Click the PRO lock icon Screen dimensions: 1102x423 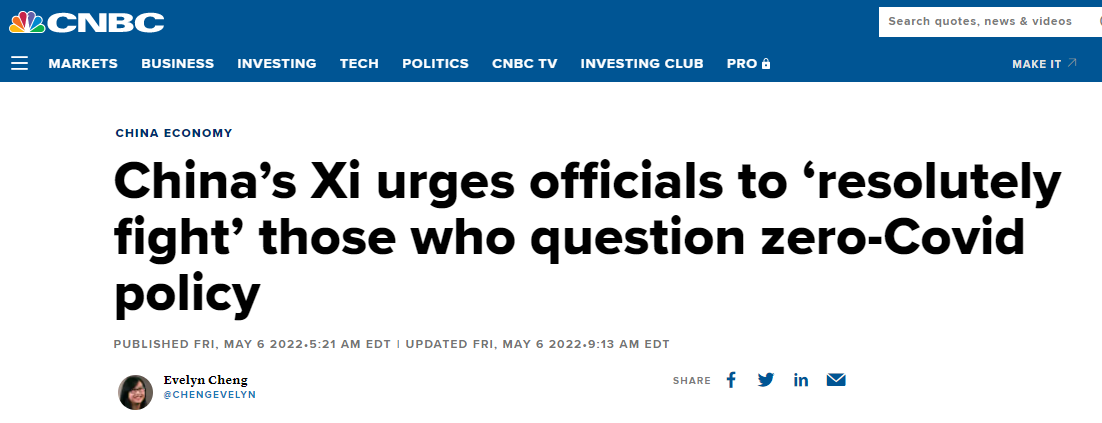(x=766, y=63)
